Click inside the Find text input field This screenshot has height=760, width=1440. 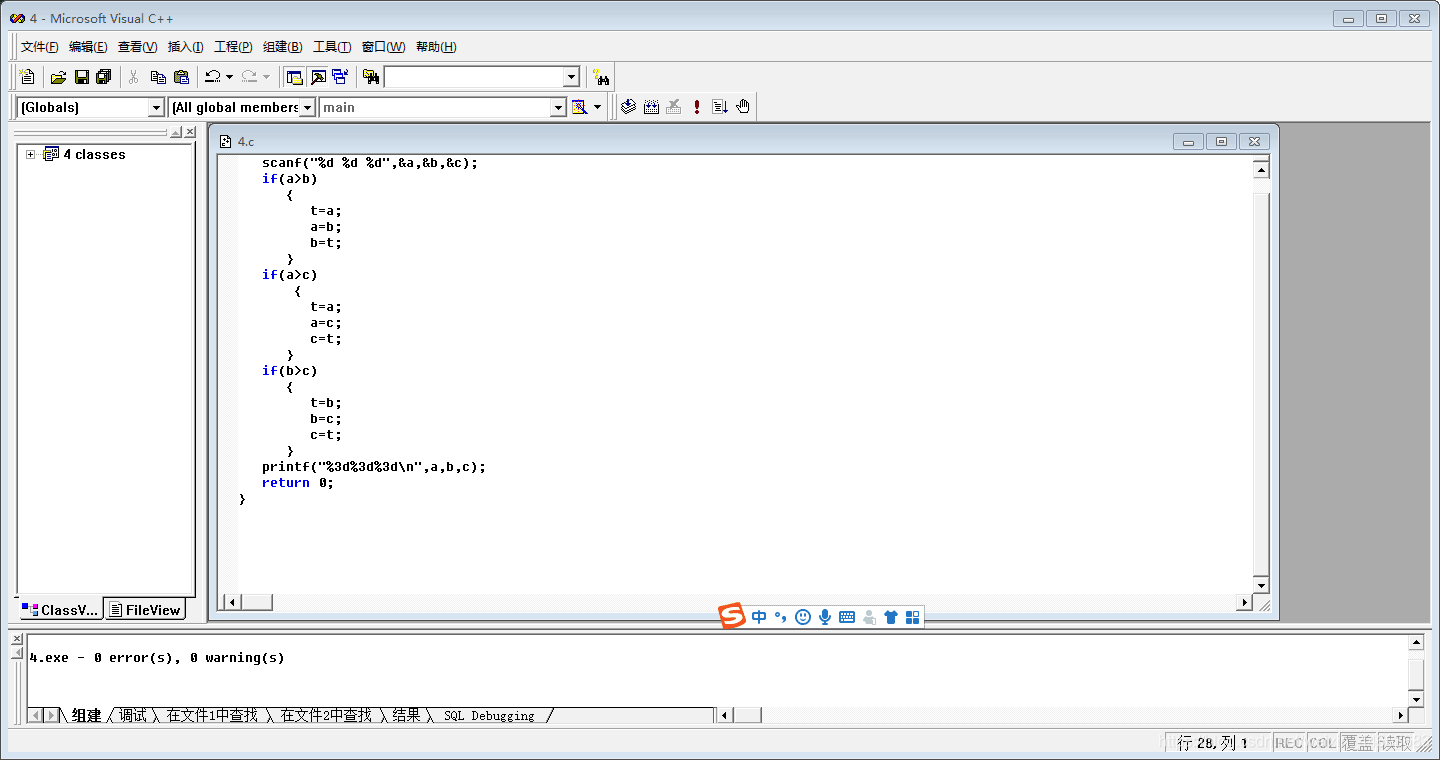(474, 77)
